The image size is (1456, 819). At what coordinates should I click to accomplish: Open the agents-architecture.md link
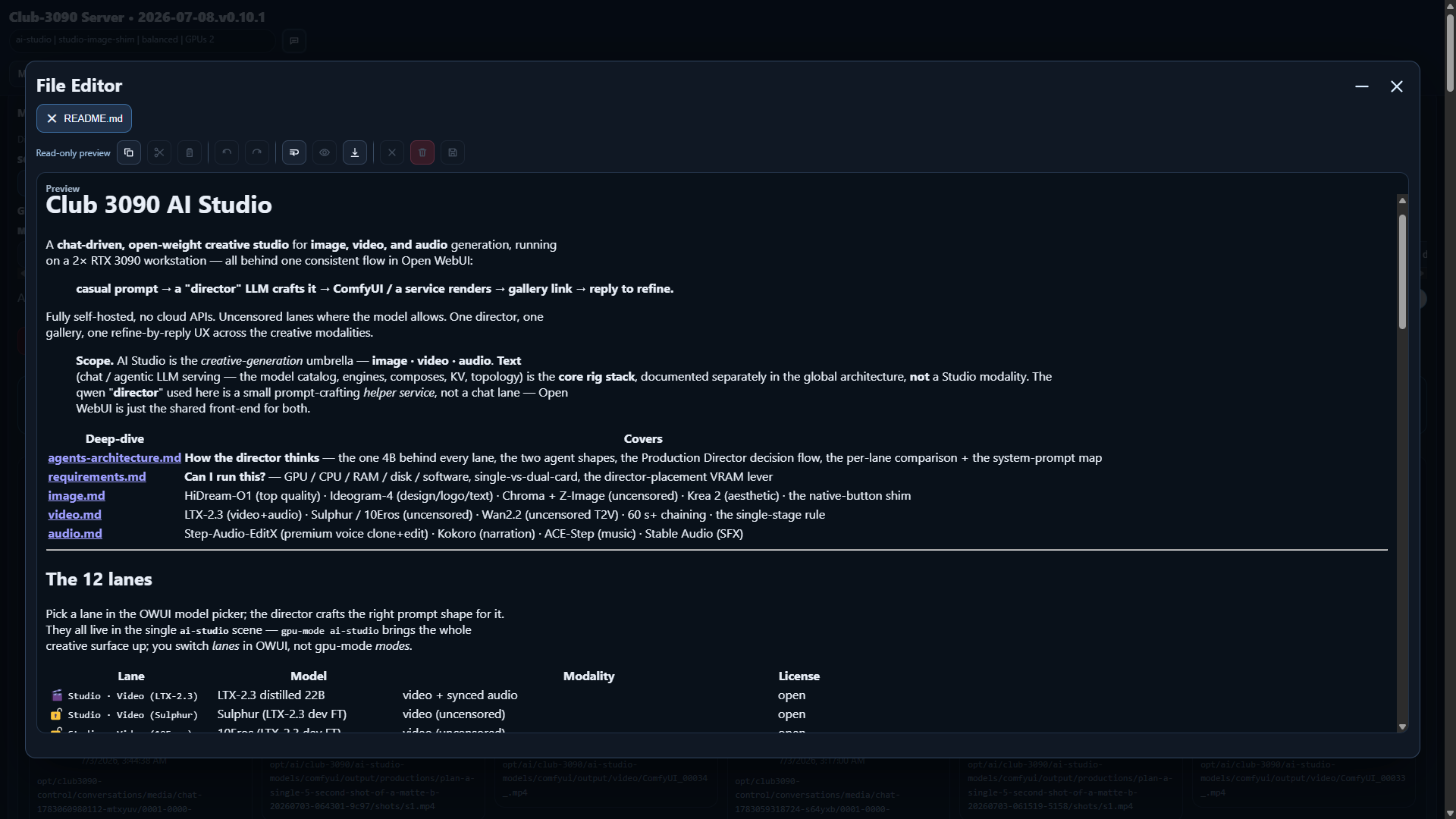coord(115,457)
